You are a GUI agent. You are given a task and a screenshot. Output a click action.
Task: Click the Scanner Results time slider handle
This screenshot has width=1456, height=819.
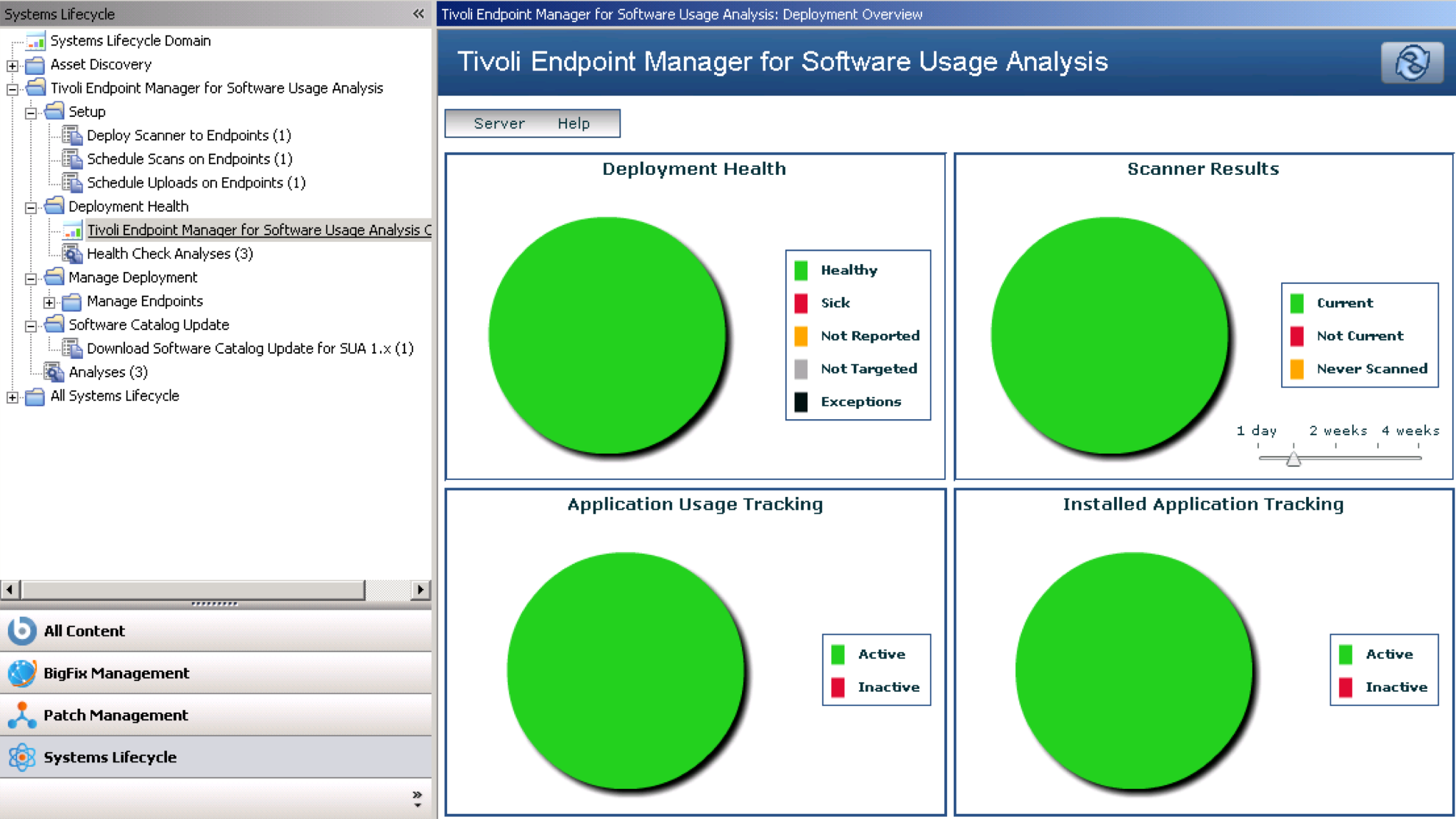tap(1293, 459)
